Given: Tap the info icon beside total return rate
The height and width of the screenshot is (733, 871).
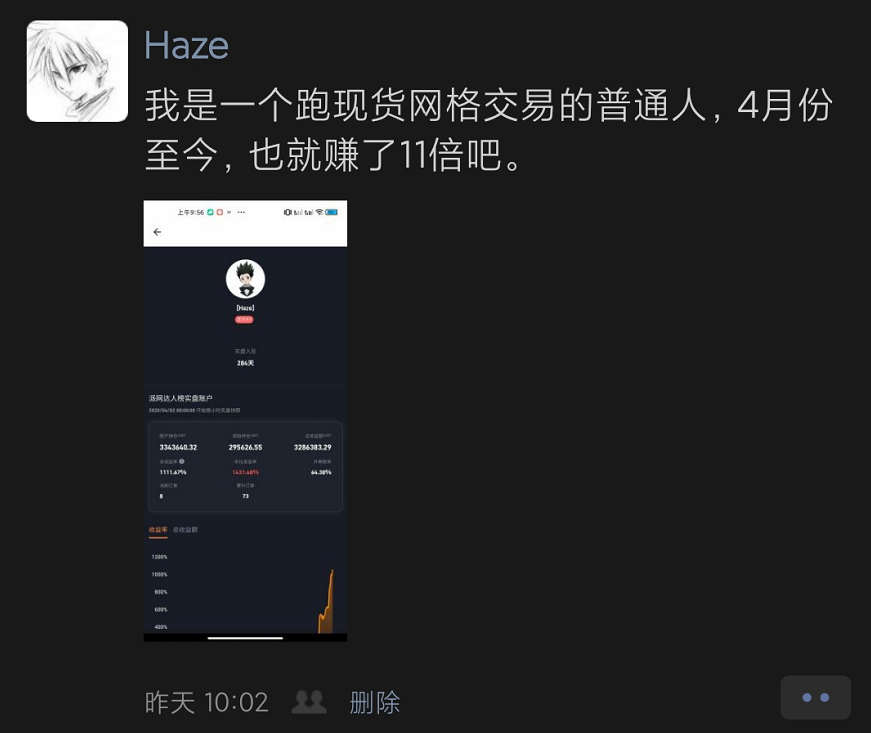Looking at the screenshot, I should (x=182, y=461).
